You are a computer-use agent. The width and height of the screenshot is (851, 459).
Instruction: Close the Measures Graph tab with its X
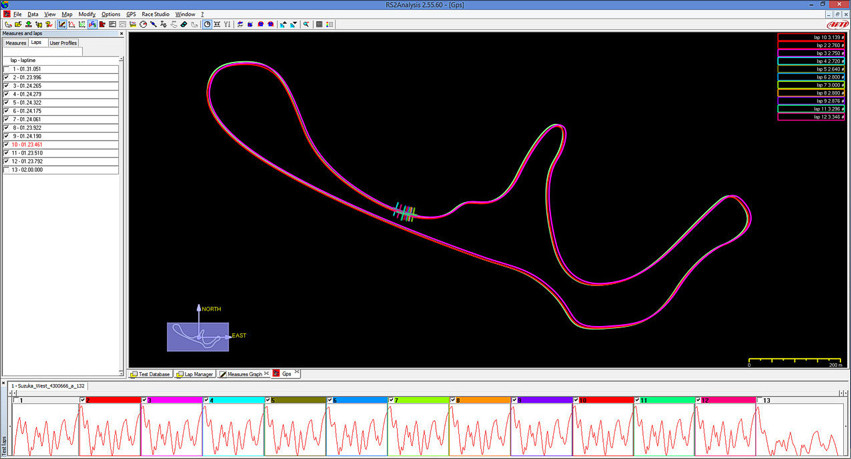pyautogui.click(x=266, y=373)
